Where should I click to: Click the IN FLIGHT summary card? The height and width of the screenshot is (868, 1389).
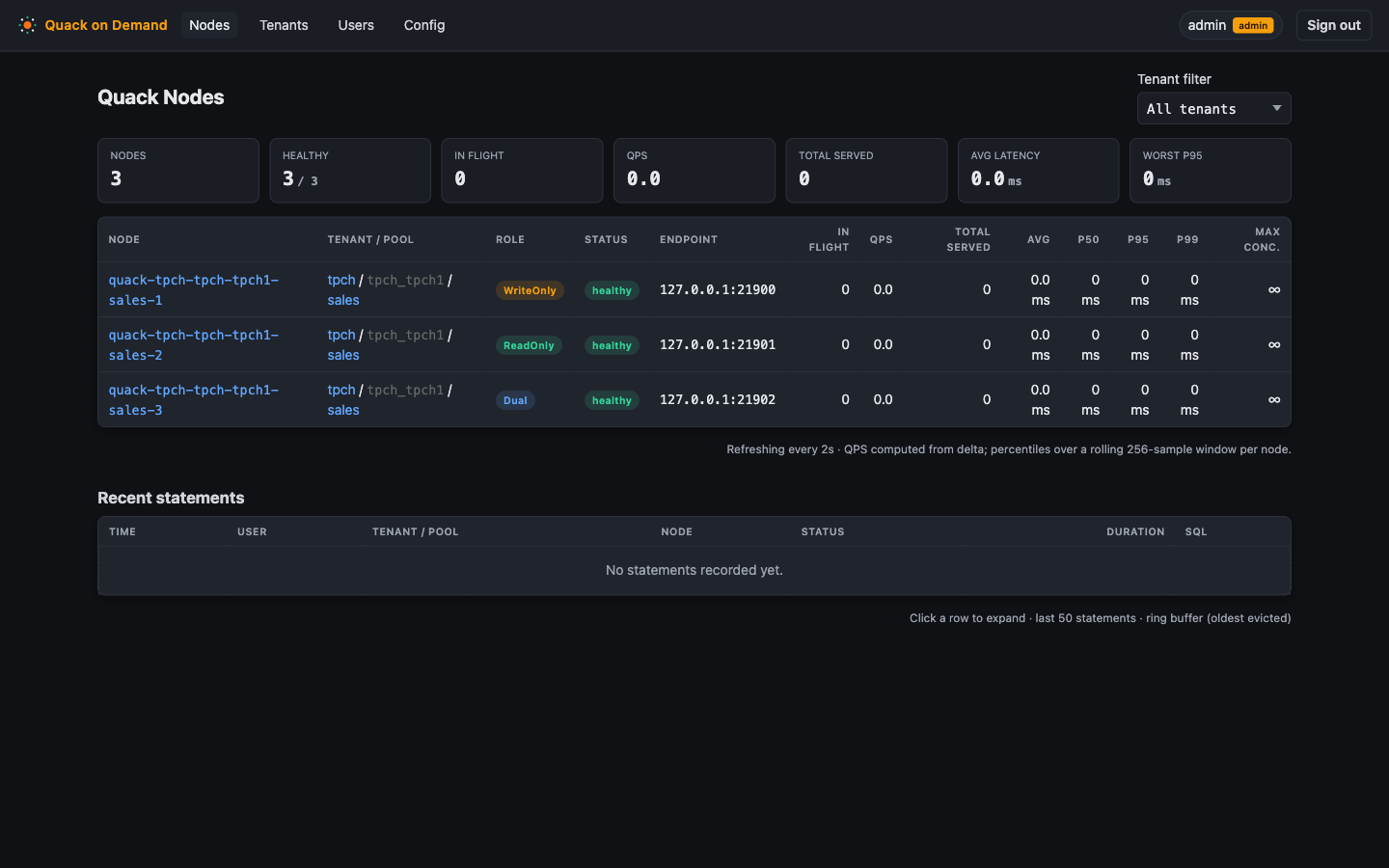(522, 171)
